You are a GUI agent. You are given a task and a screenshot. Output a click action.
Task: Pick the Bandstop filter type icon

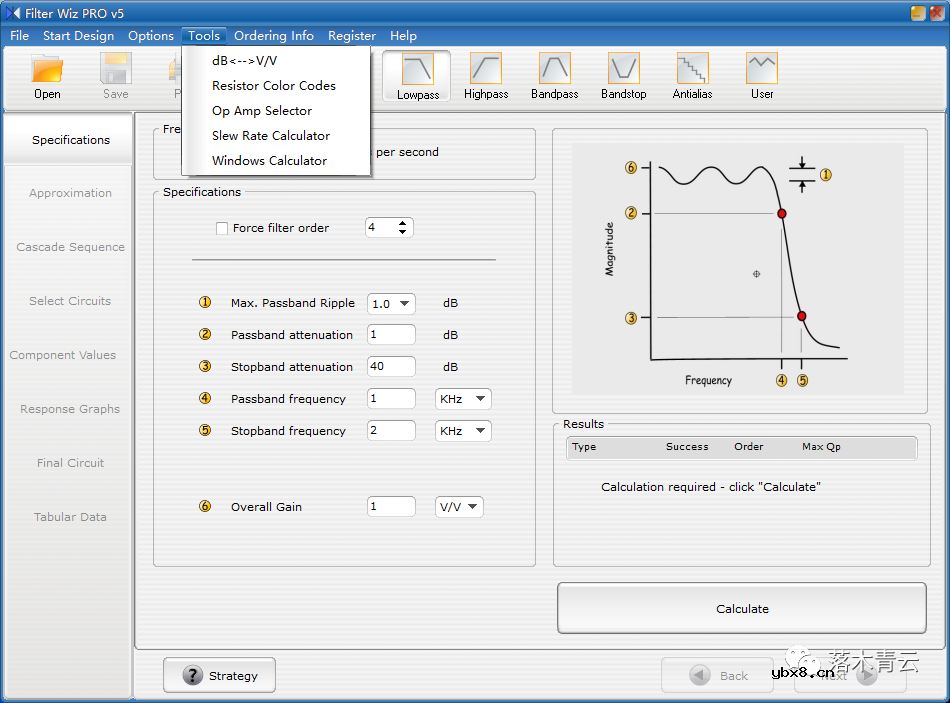624,70
